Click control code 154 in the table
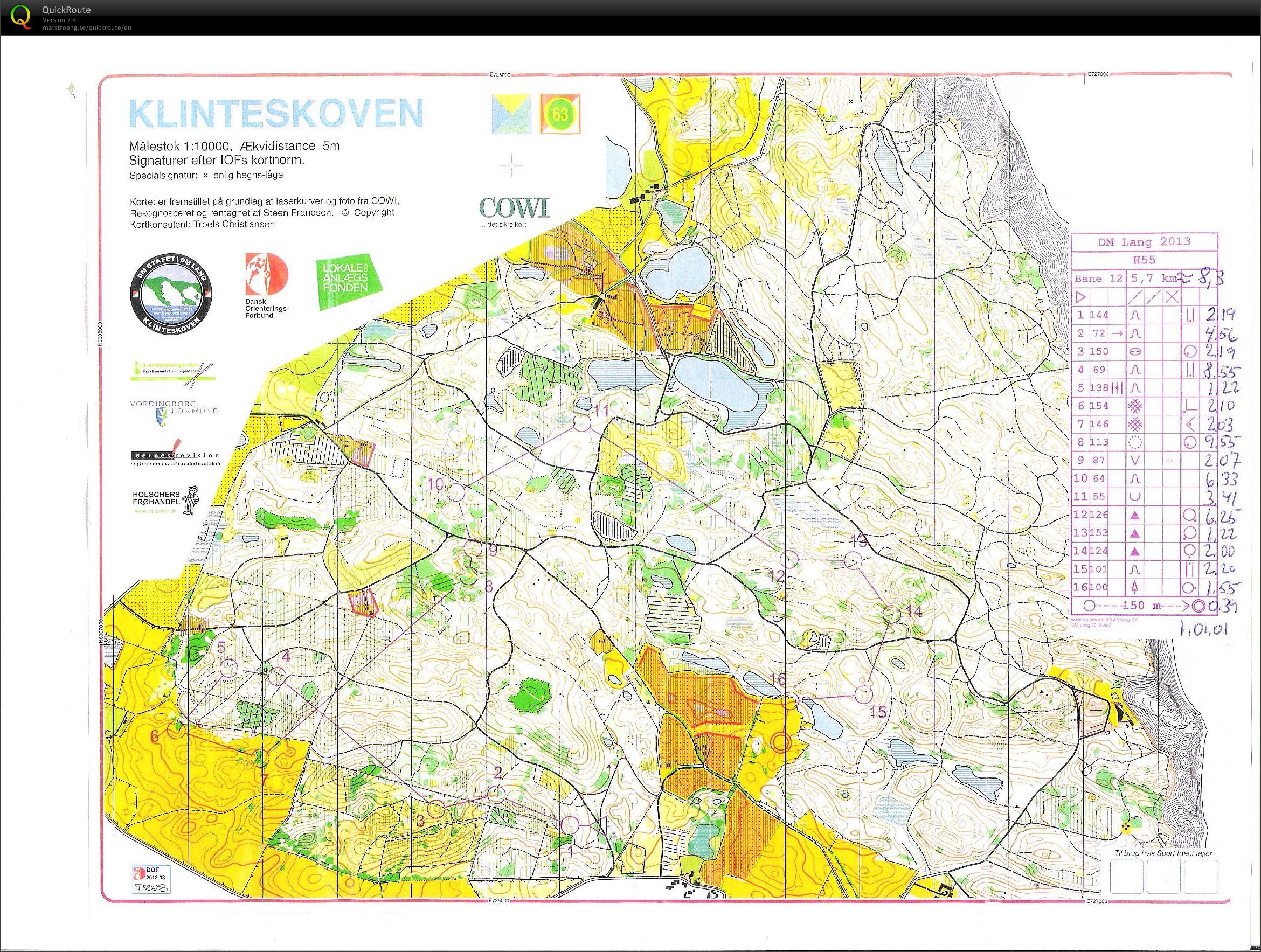 pyautogui.click(x=1099, y=406)
